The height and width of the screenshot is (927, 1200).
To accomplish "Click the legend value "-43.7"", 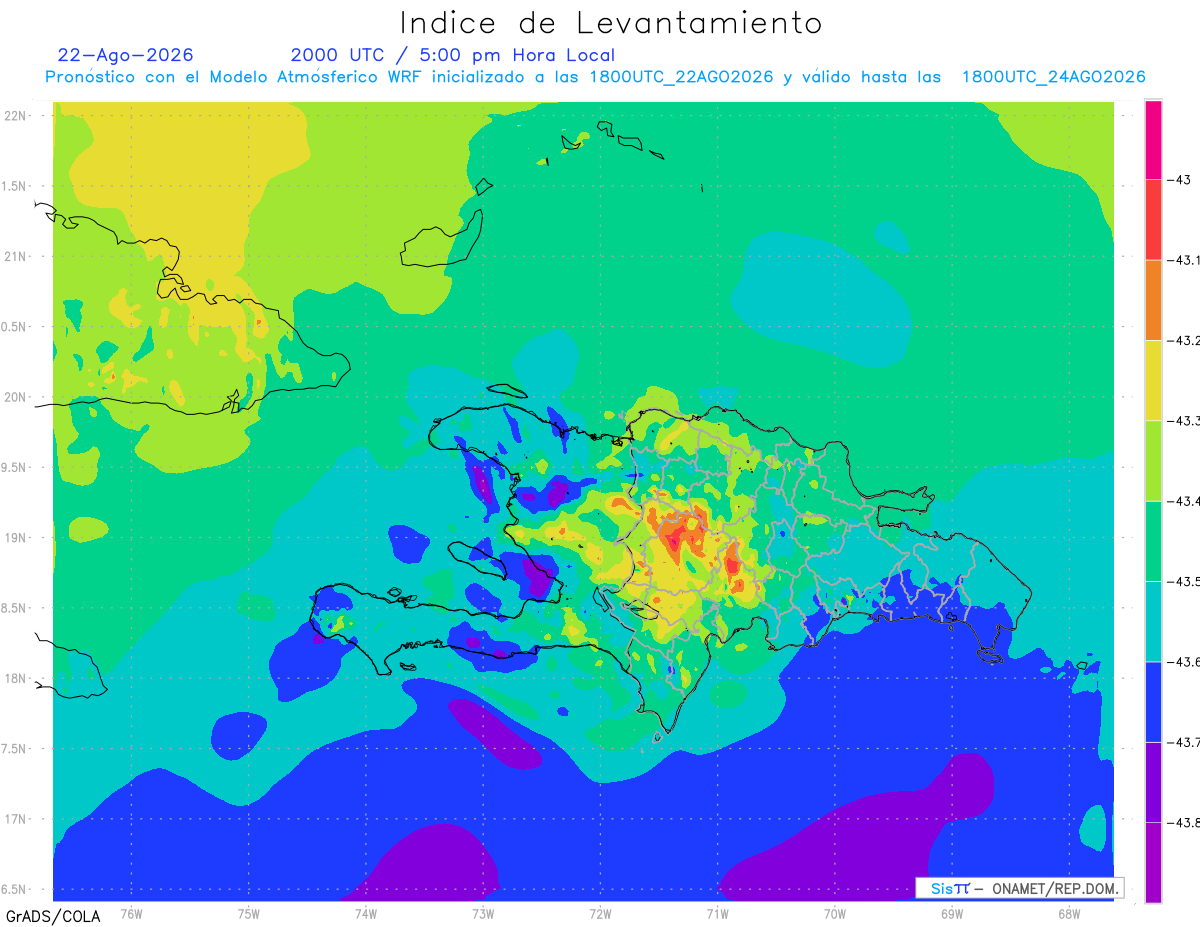I will click(x=1184, y=742).
